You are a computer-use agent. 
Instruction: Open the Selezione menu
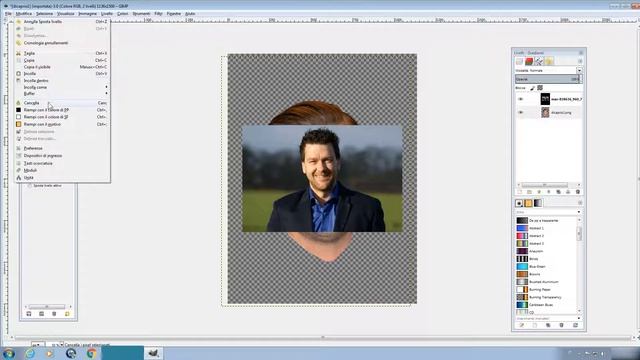44,13
